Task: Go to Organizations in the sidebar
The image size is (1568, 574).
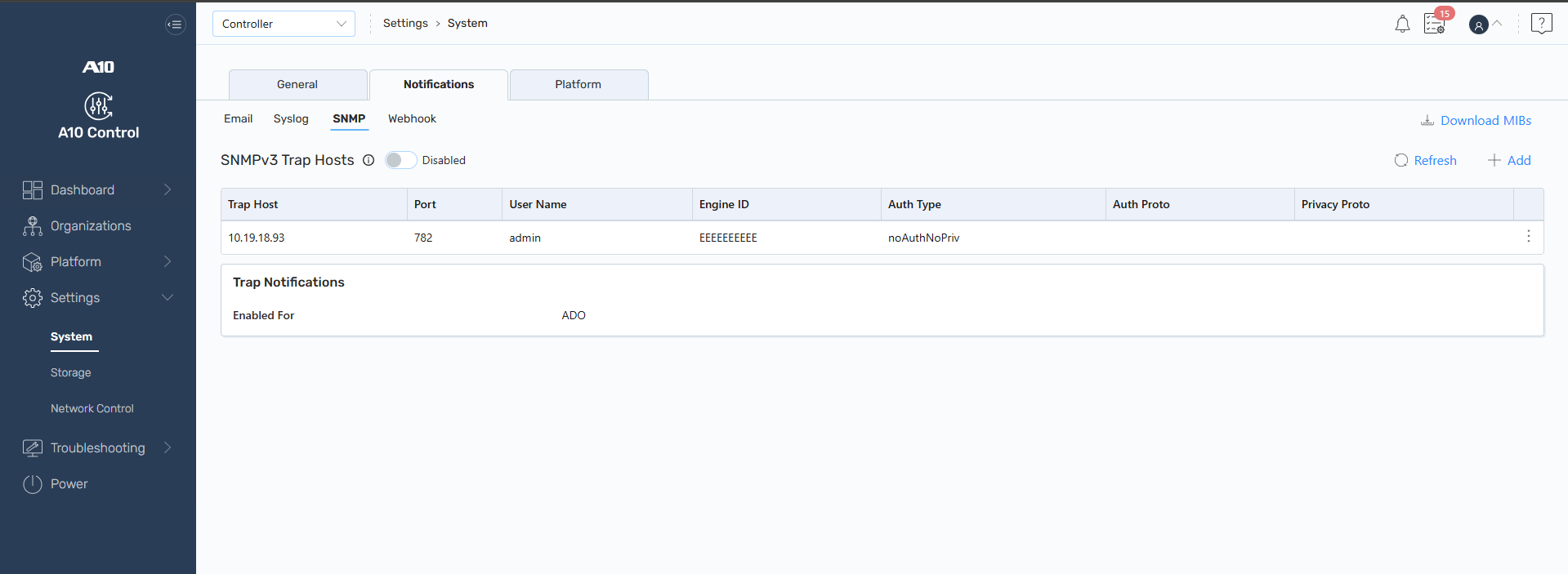Action: pyautogui.click(x=91, y=226)
